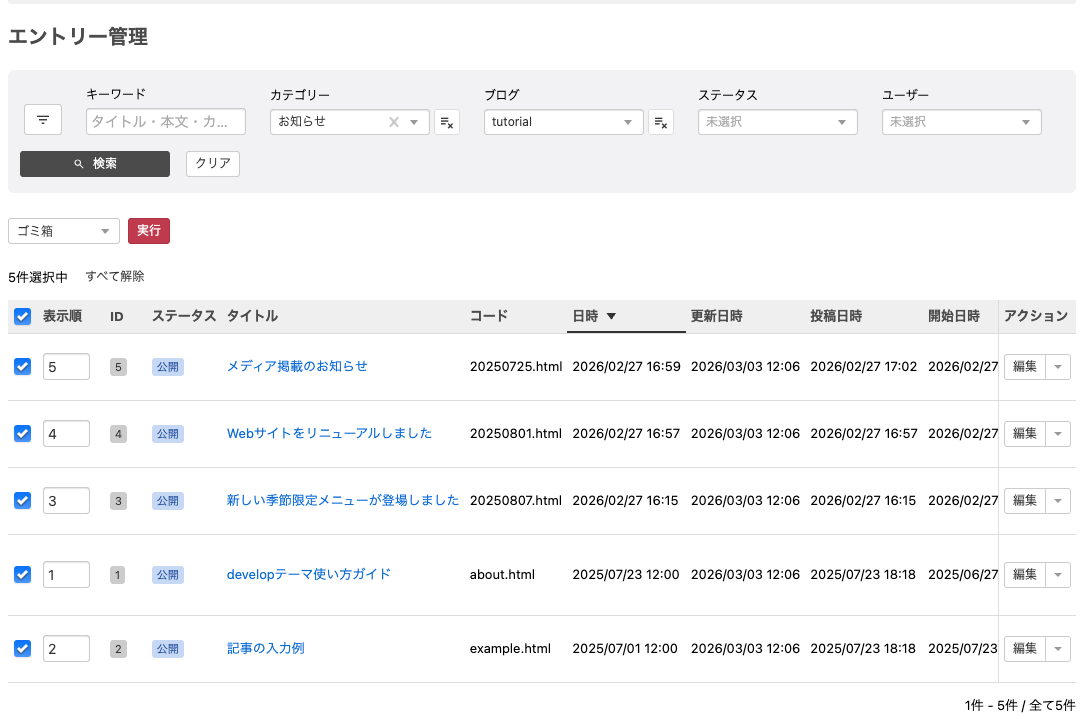
Task: Sort by 更新日時 column header
Action: pyautogui.click(x=717, y=316)
